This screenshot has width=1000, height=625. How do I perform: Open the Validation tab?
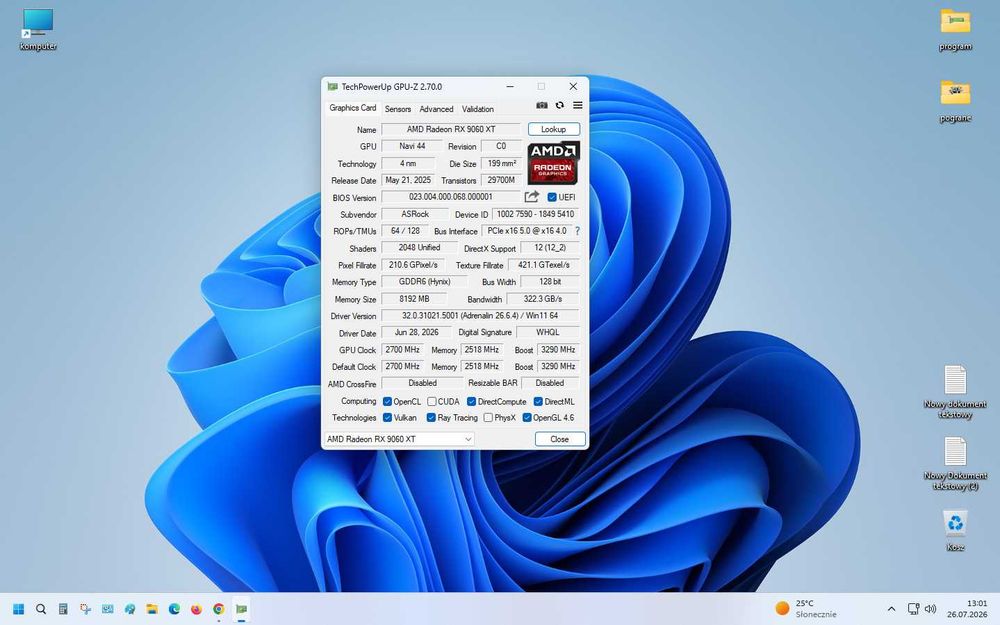coord(478,109)
